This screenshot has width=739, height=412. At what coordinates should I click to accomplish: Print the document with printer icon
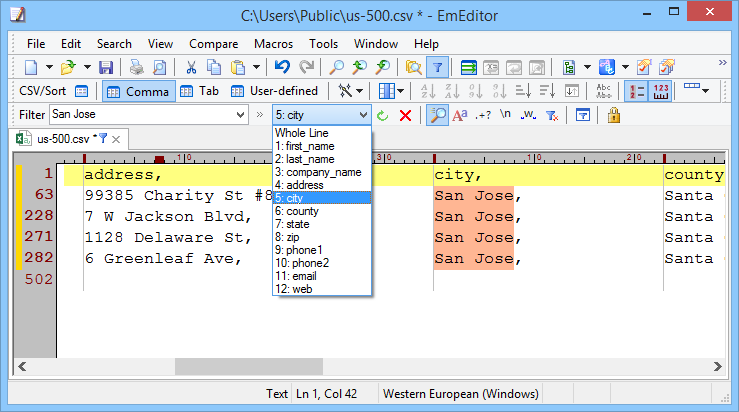point(137,67)
